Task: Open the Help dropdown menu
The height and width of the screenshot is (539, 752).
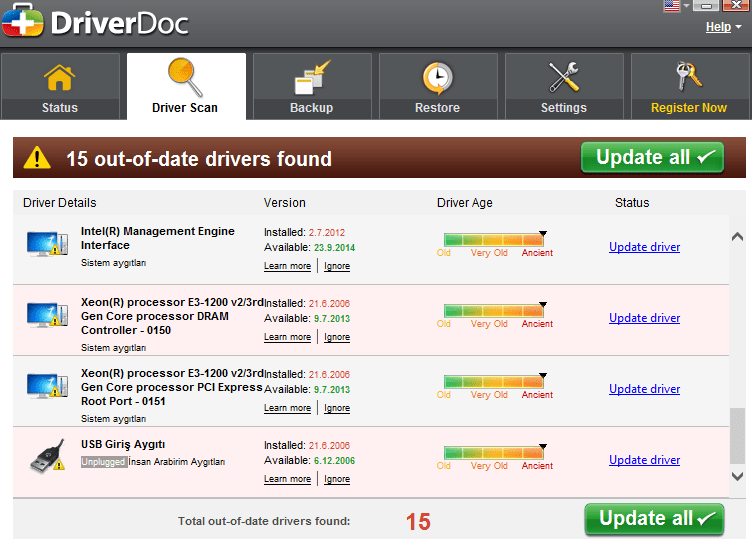Action: pyautogui.click(x=723, y=27)
